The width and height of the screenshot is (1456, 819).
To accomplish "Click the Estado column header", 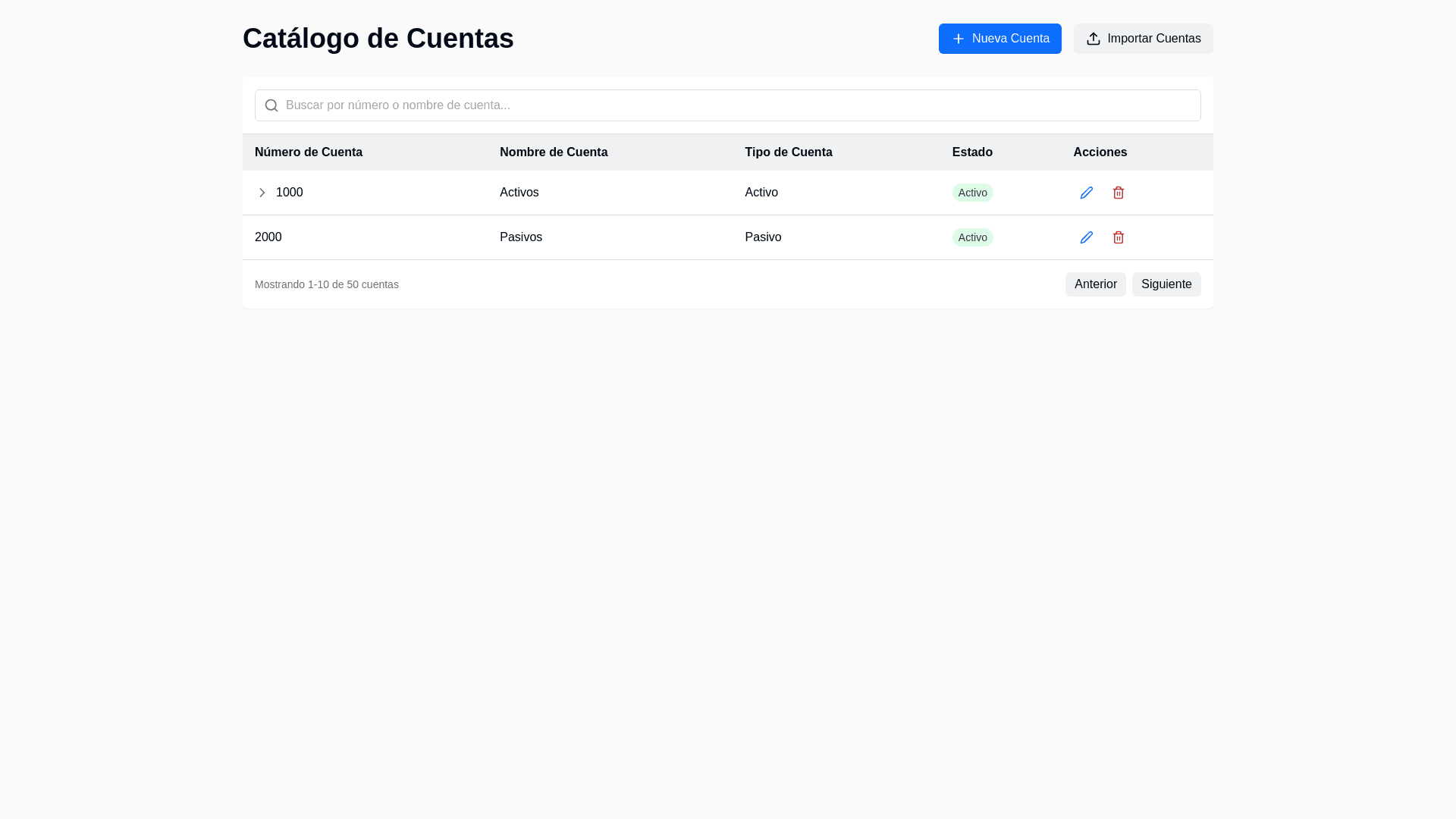I will pos(972,152).
